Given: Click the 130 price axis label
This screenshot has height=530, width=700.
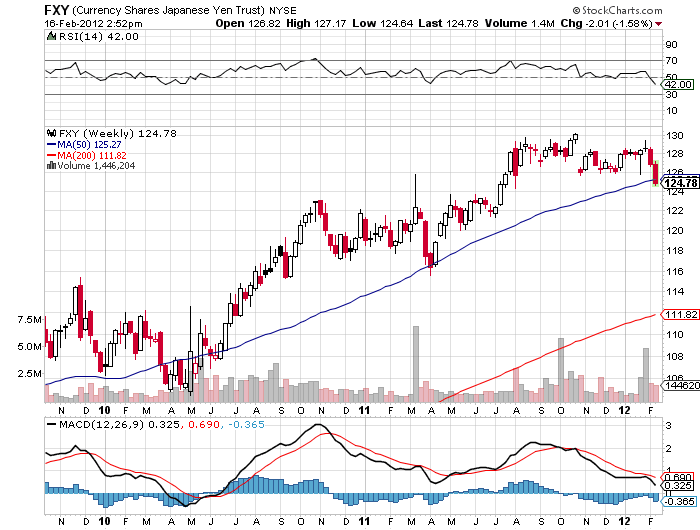Looking at the screenshot, I should pyautogui.click(x=675, y=136).
